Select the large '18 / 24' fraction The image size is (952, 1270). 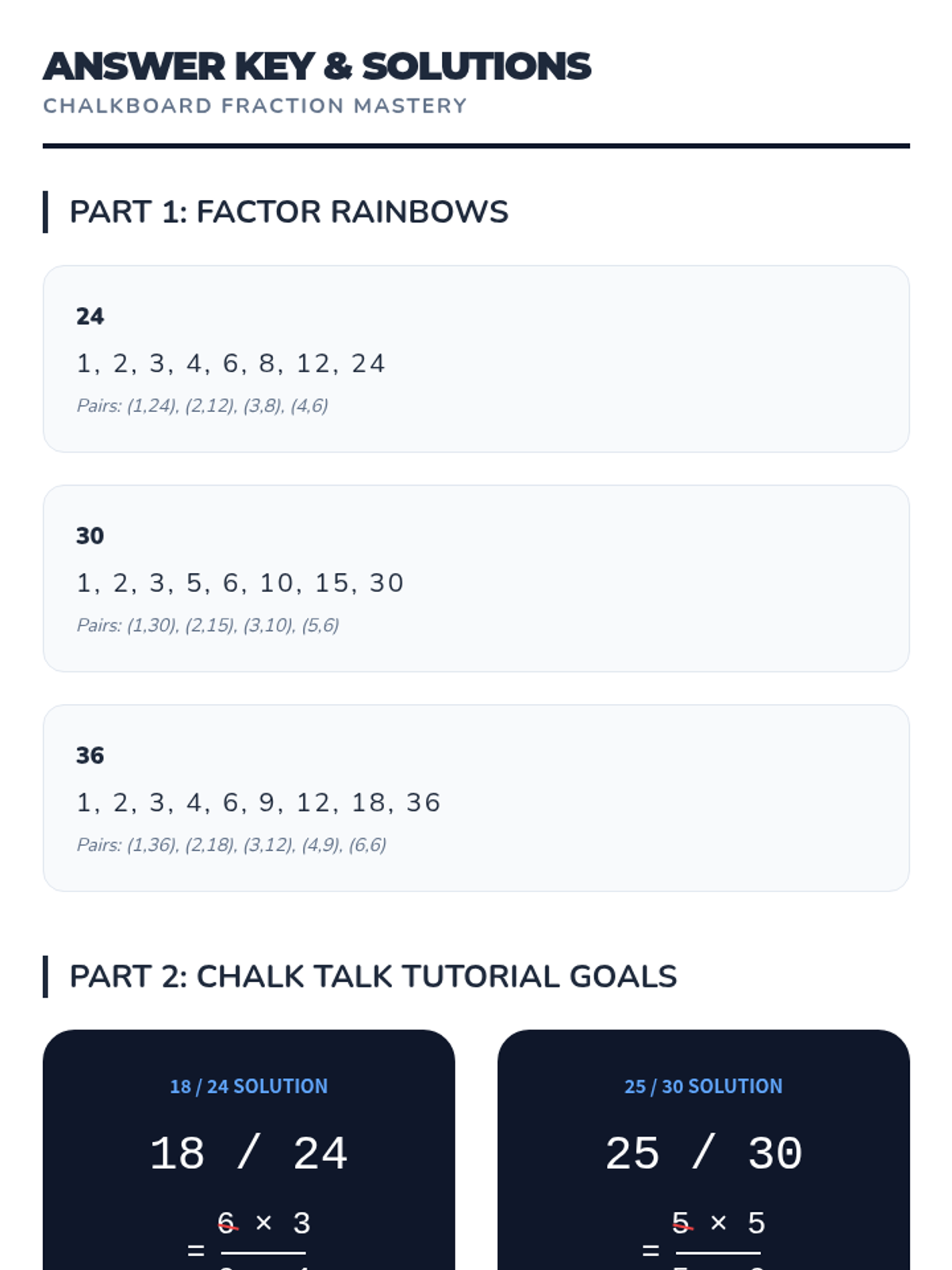248,1153
